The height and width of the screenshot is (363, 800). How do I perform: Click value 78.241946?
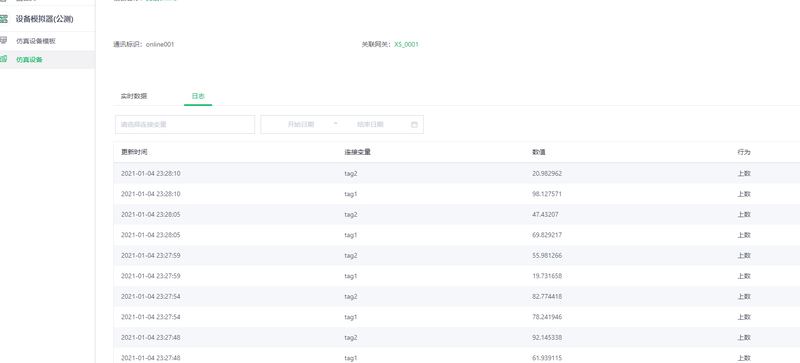pyautogui.click(x=547, y=317)
